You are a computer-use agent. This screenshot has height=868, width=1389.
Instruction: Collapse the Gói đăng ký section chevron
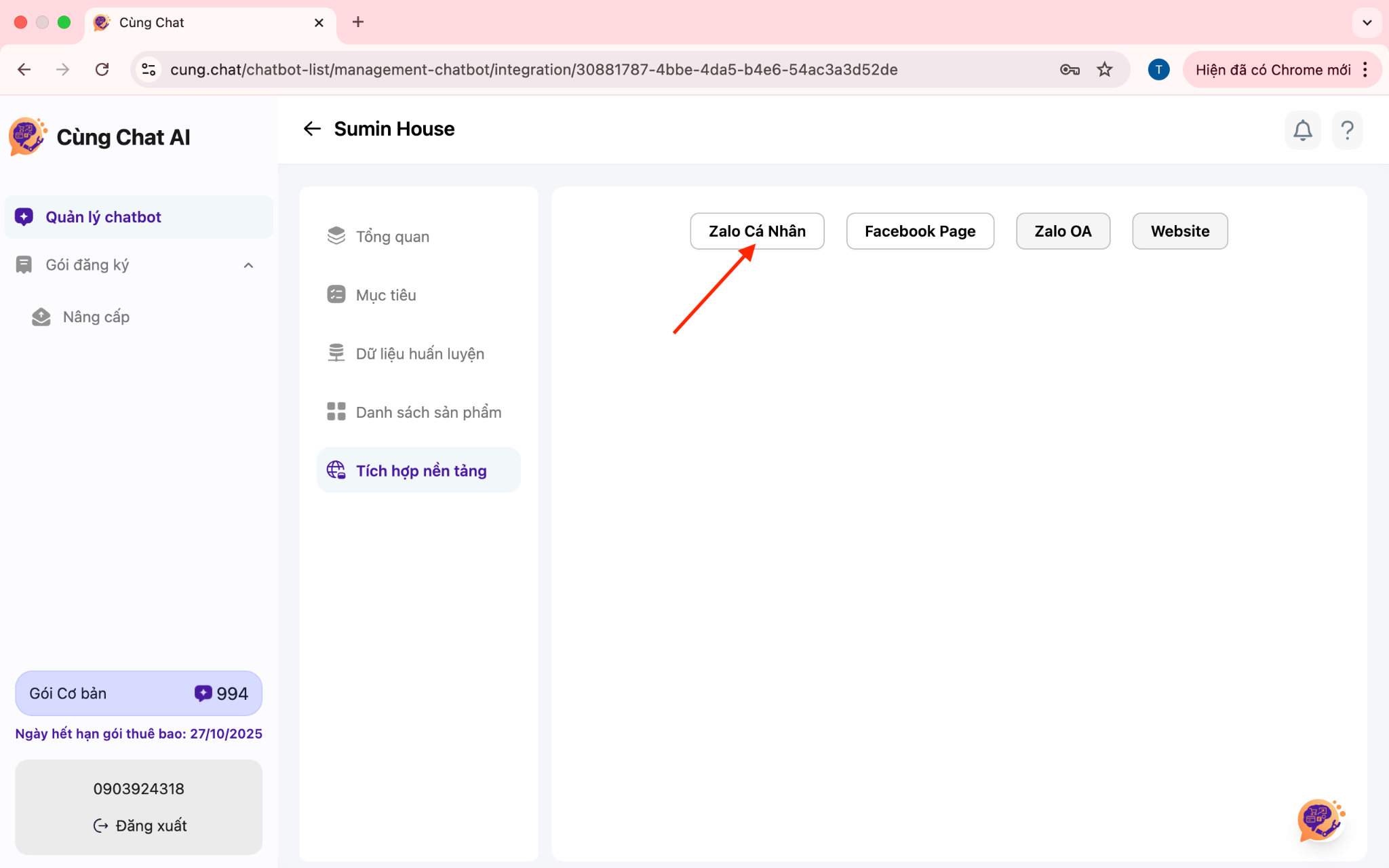[248, 265]
